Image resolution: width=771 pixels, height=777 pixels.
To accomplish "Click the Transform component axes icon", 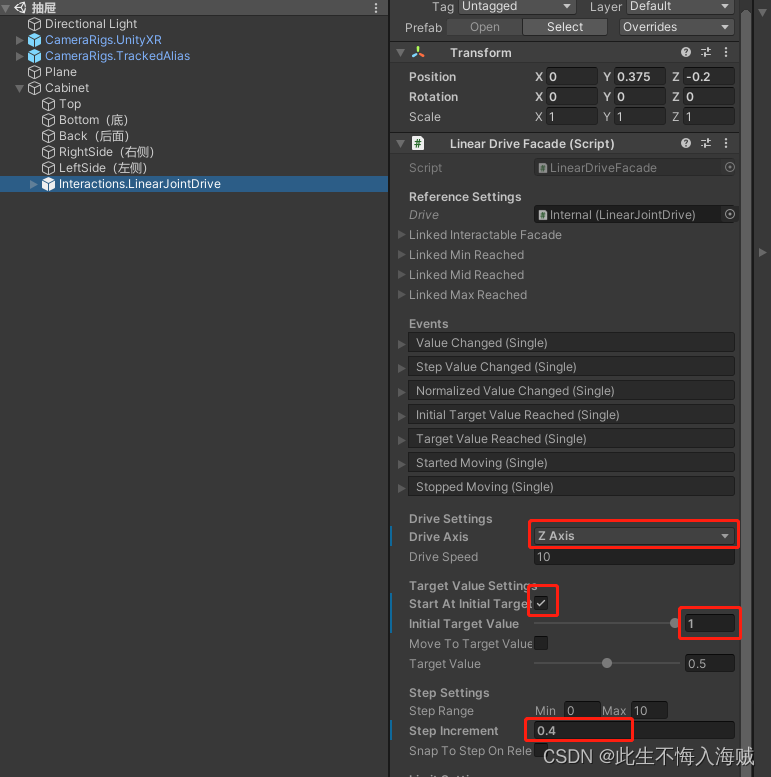I will click(x=418, y=53).
